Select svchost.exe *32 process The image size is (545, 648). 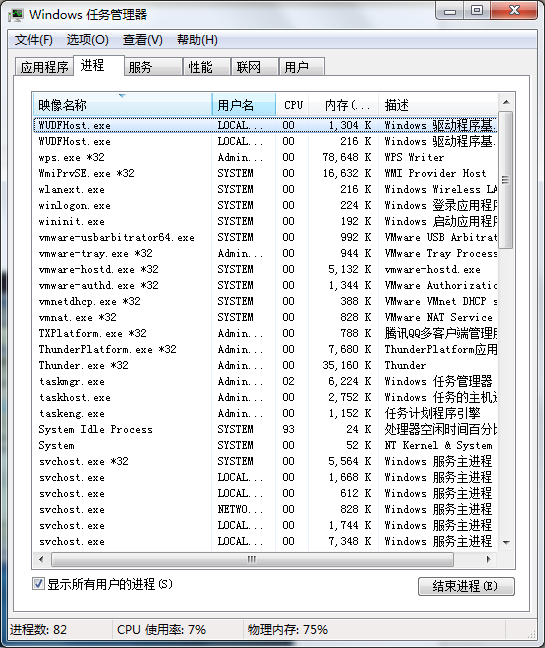point(265,461)
